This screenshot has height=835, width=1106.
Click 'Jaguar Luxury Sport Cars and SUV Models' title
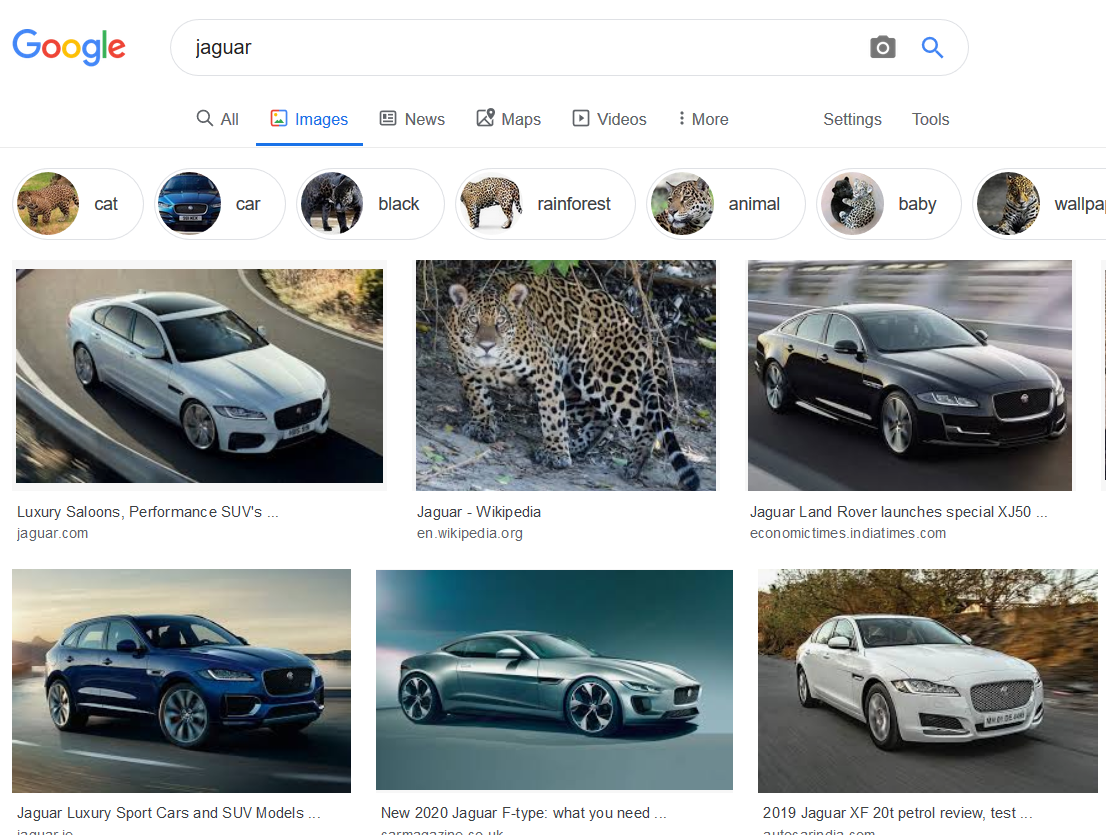coord(169,813)
